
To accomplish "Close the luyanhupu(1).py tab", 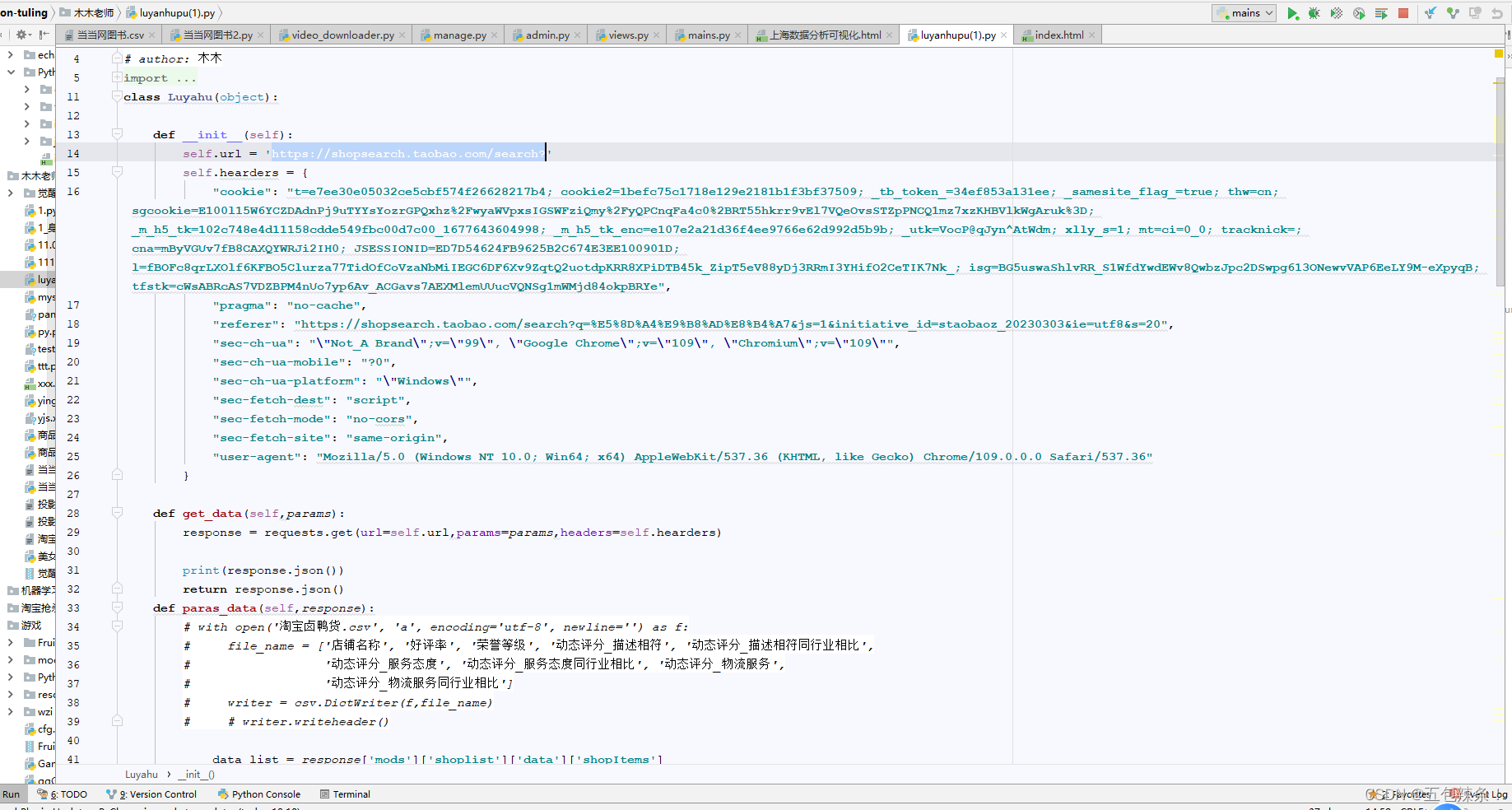I will (x=1003, y=35).
